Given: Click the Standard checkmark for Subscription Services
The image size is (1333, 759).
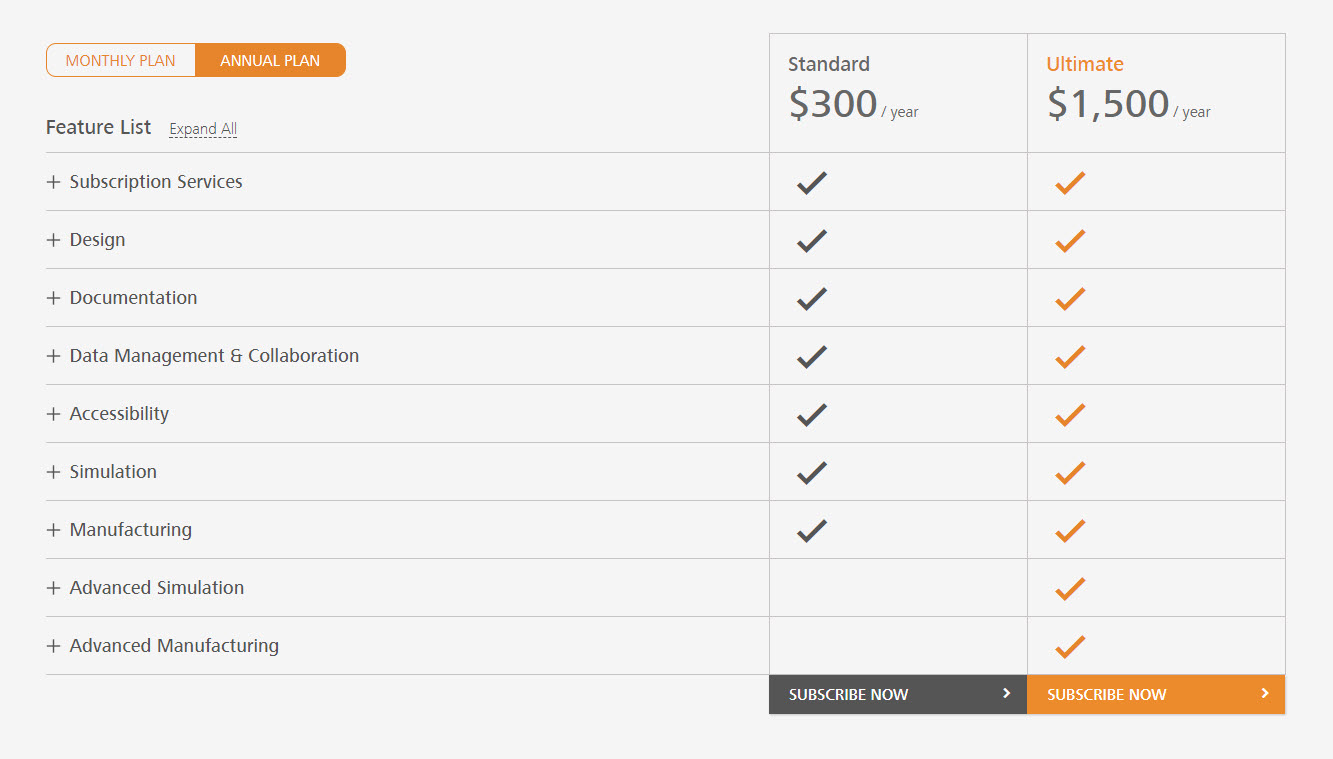Looking at the screenshot, I should tap(812, 182).
